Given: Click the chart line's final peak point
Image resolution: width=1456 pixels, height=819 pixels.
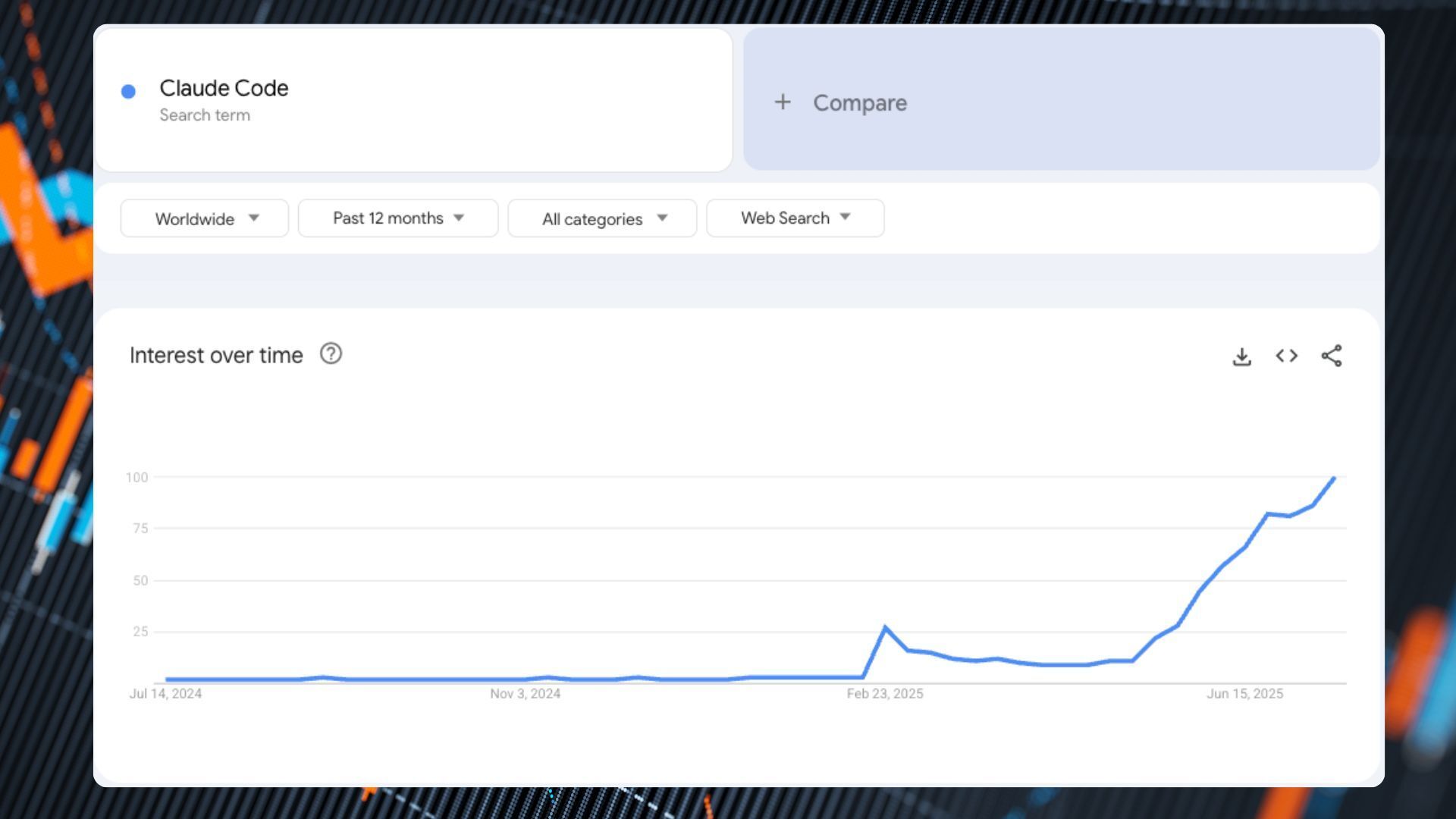Looking at the screenshot, I should click(x=1334, y=478).
